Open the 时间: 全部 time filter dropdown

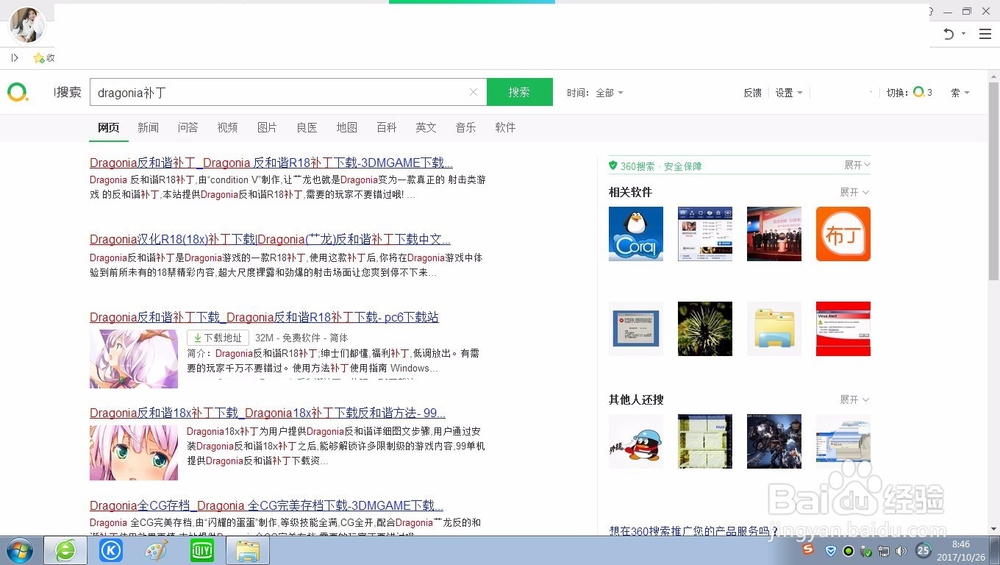(x=595, y=92)
